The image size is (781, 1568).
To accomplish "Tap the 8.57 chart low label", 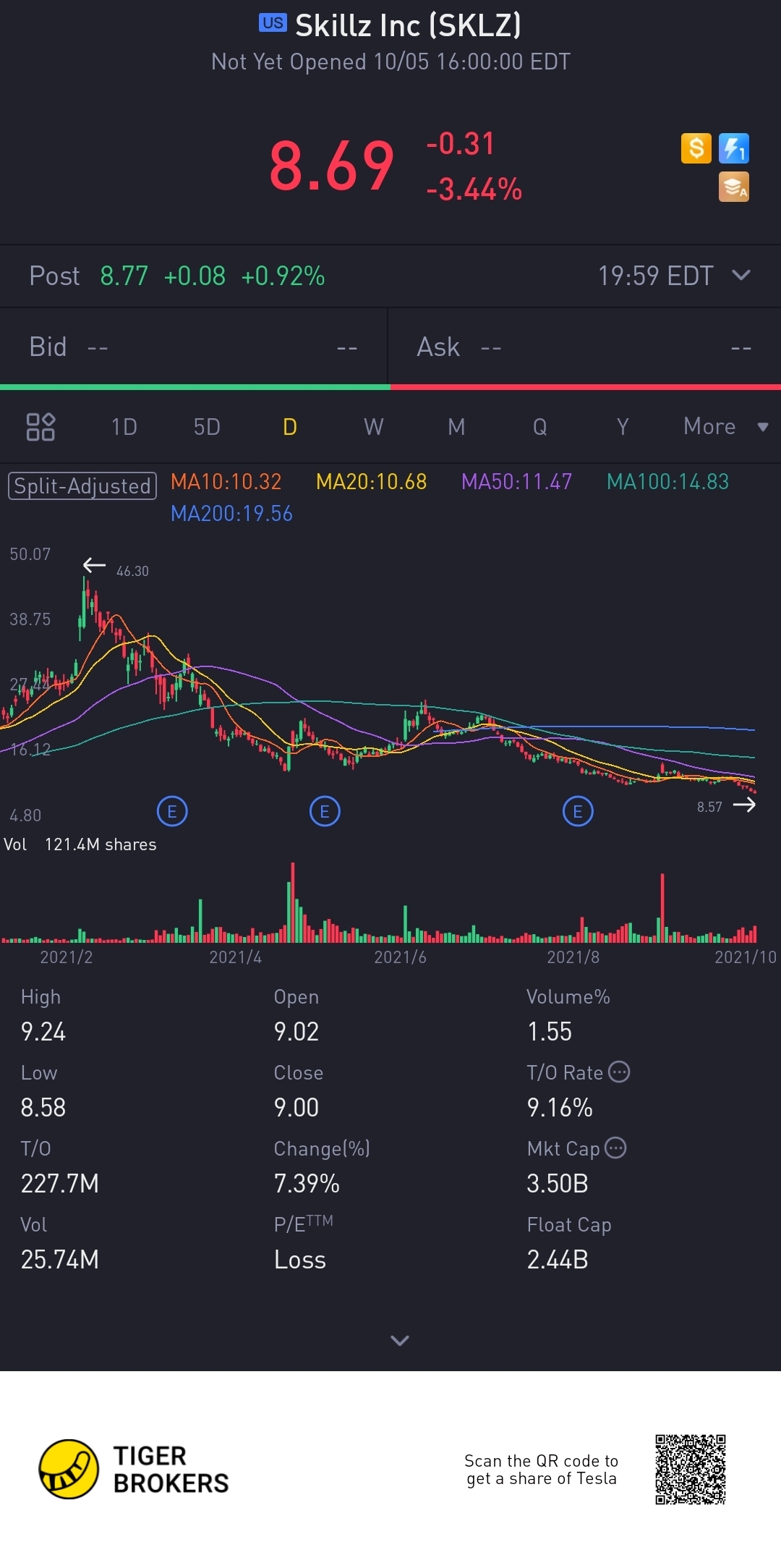I will tap(709, 807).
